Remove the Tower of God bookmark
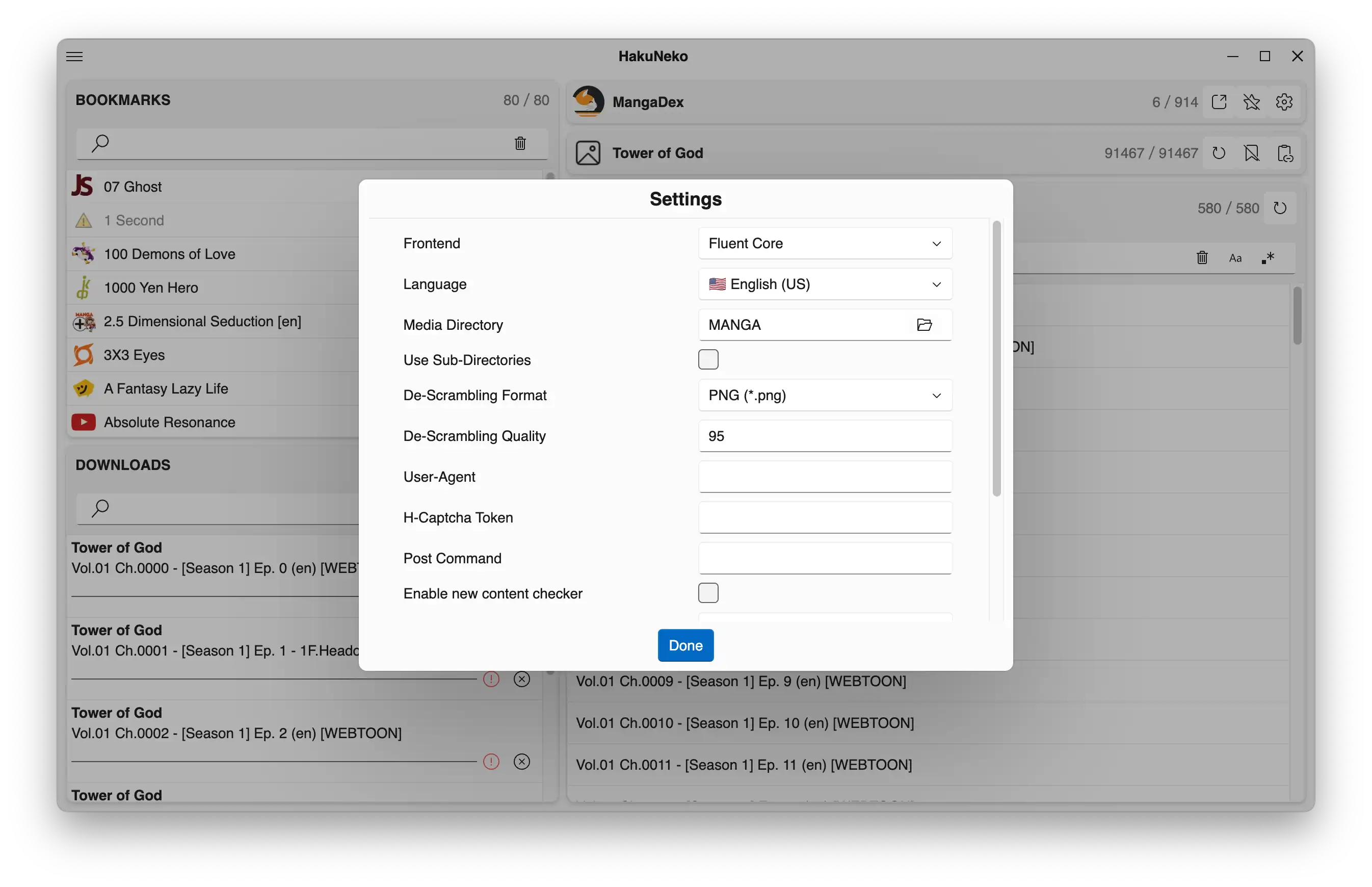The image size is (1372, 887). coord(1251,153)
